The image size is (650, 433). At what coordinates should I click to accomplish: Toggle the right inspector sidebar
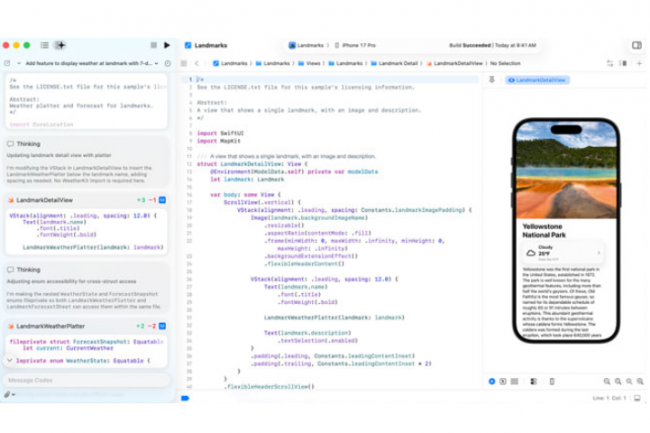click(x=637, y=45)
